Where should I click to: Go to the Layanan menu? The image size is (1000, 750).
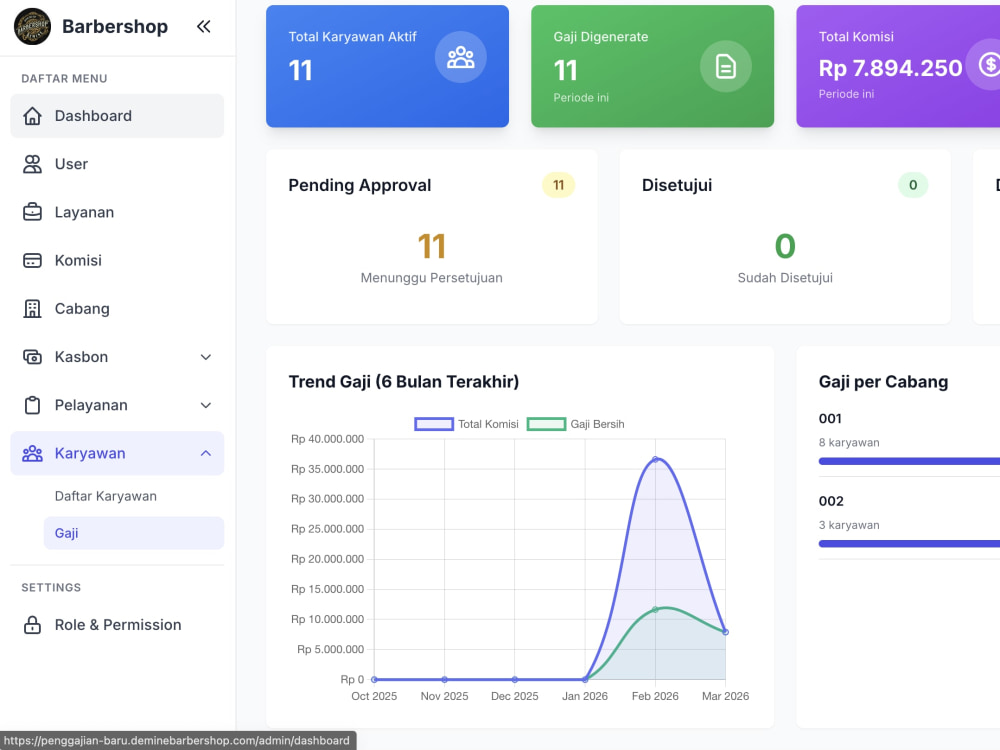point(117,212)
